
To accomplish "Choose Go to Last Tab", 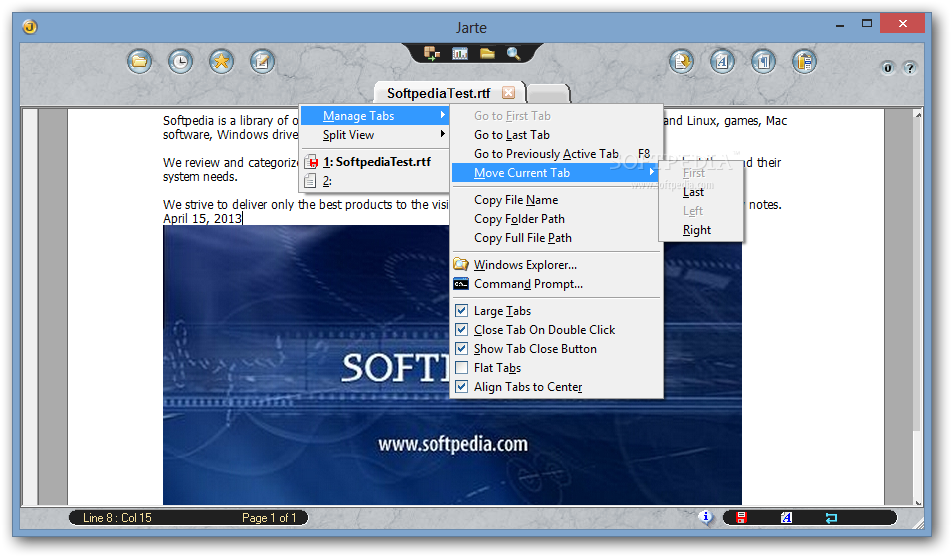I will (556, 135).
